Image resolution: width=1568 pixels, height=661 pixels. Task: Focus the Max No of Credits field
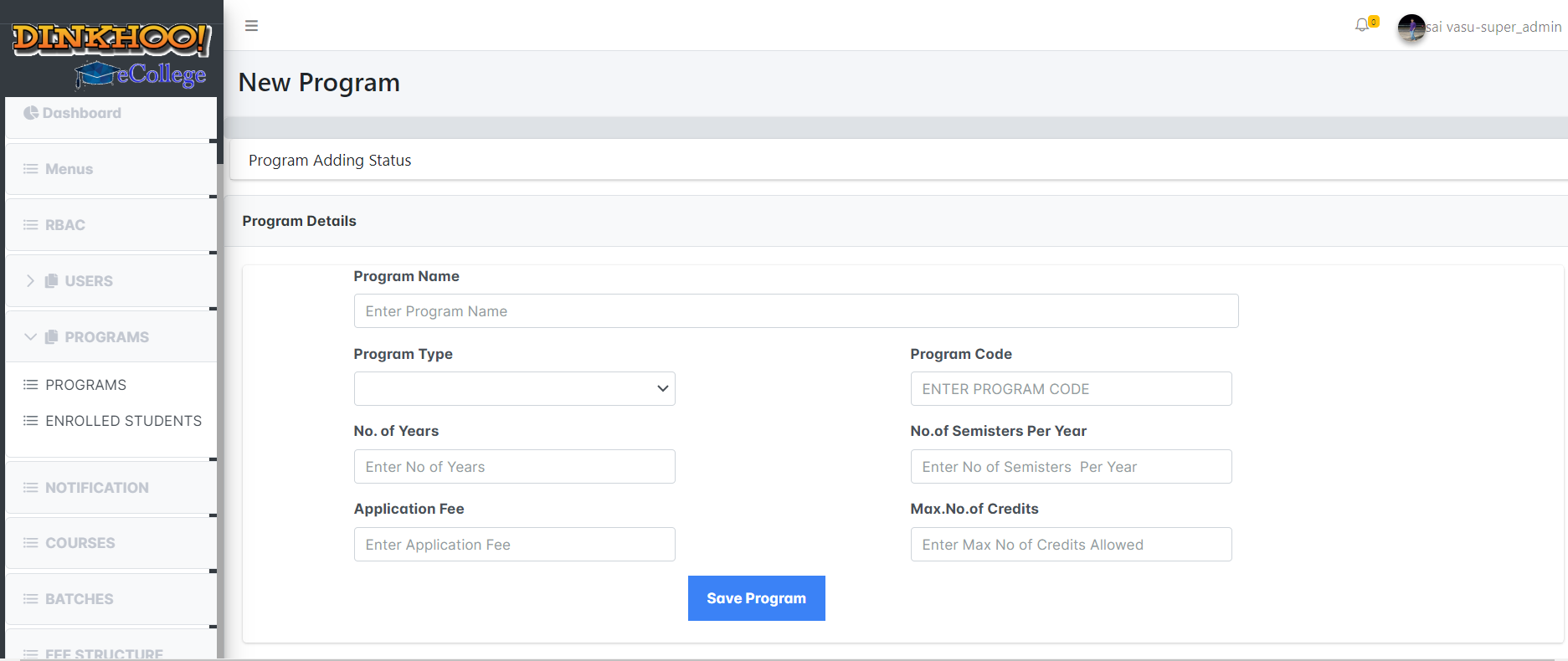pos(1071,545)
